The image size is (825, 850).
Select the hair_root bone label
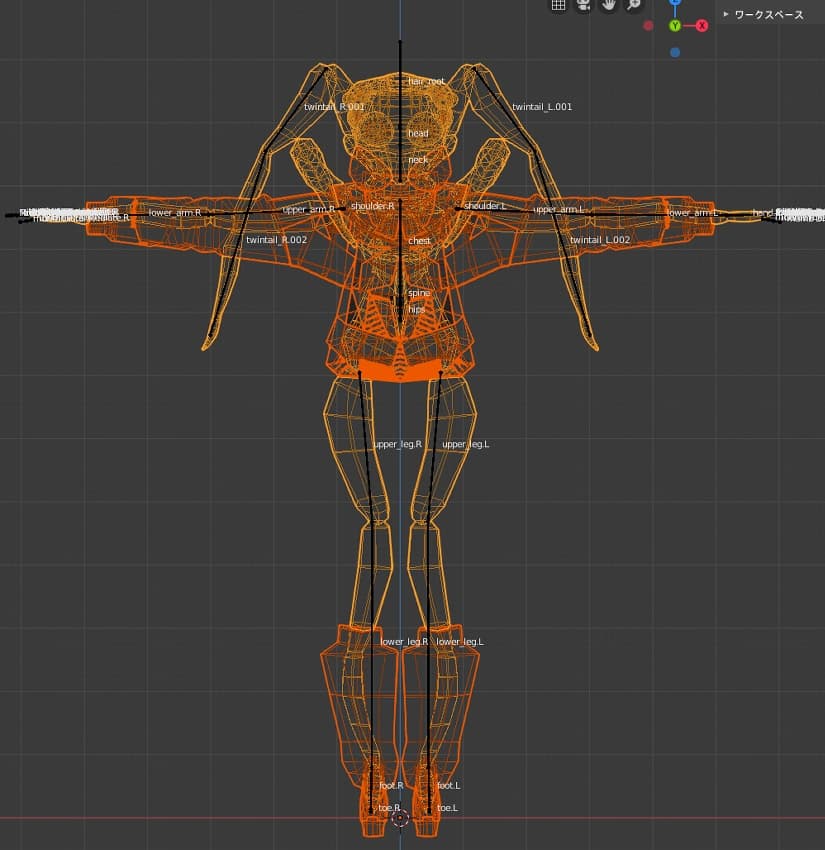tap(426, 81)
